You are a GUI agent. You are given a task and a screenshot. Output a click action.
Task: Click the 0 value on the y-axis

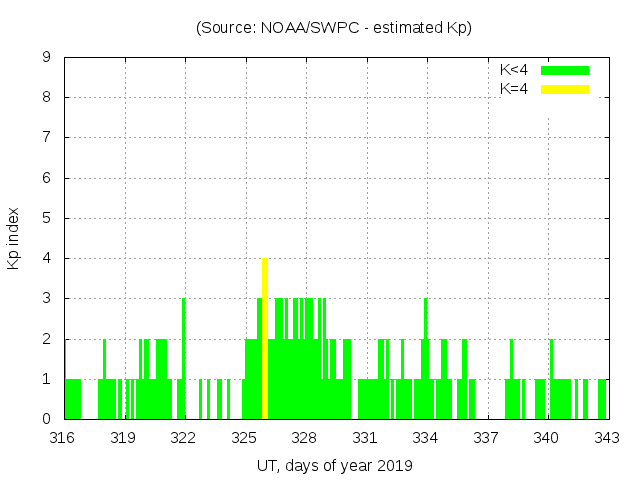coord(46,419)
